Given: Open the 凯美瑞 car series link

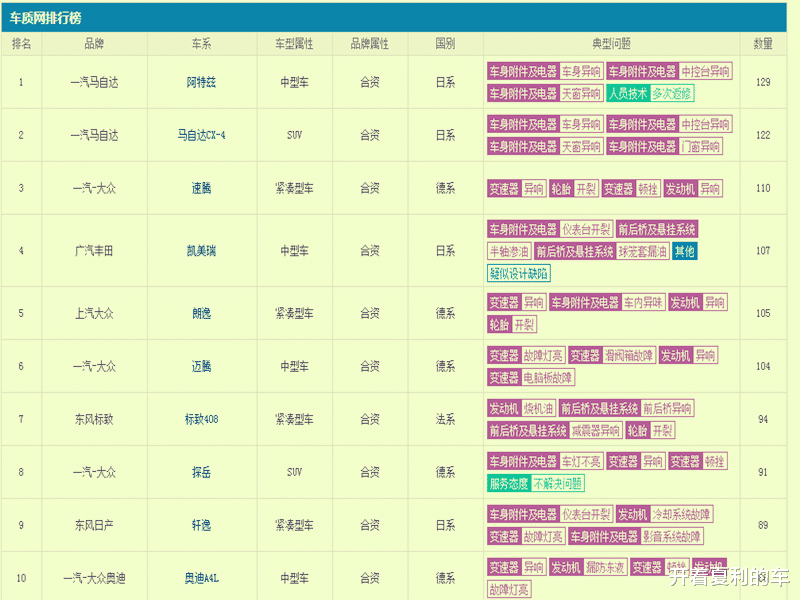Looking at the screenshot, I should click(x=201, y=251).
